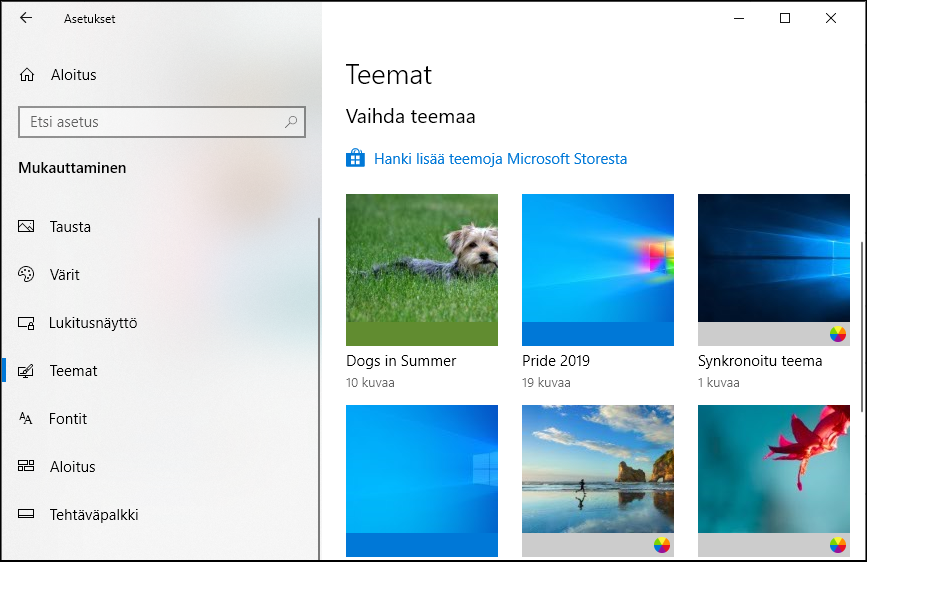Click the Microsoft Store bag icon

356,158
